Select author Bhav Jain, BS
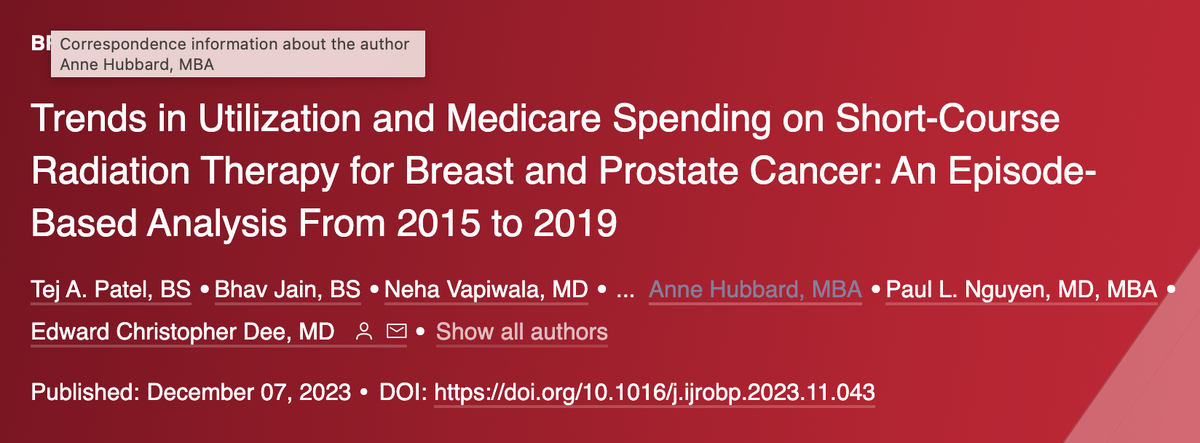The image size is (1200, 443). [x=288, y=290]
